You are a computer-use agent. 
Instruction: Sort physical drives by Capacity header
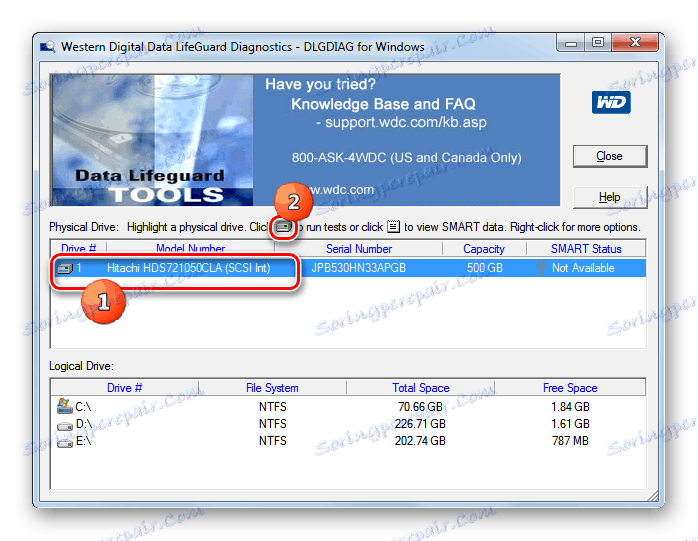click(484, 248)
